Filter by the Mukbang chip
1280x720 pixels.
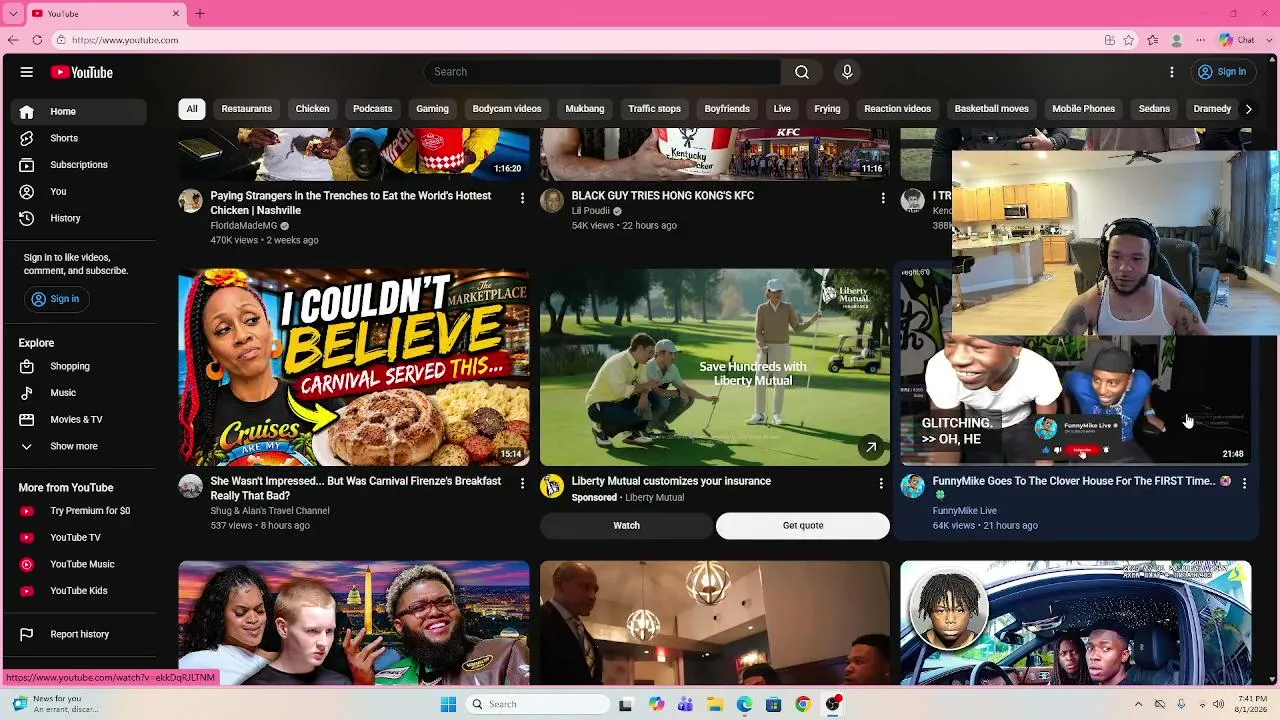coord(585,109)
